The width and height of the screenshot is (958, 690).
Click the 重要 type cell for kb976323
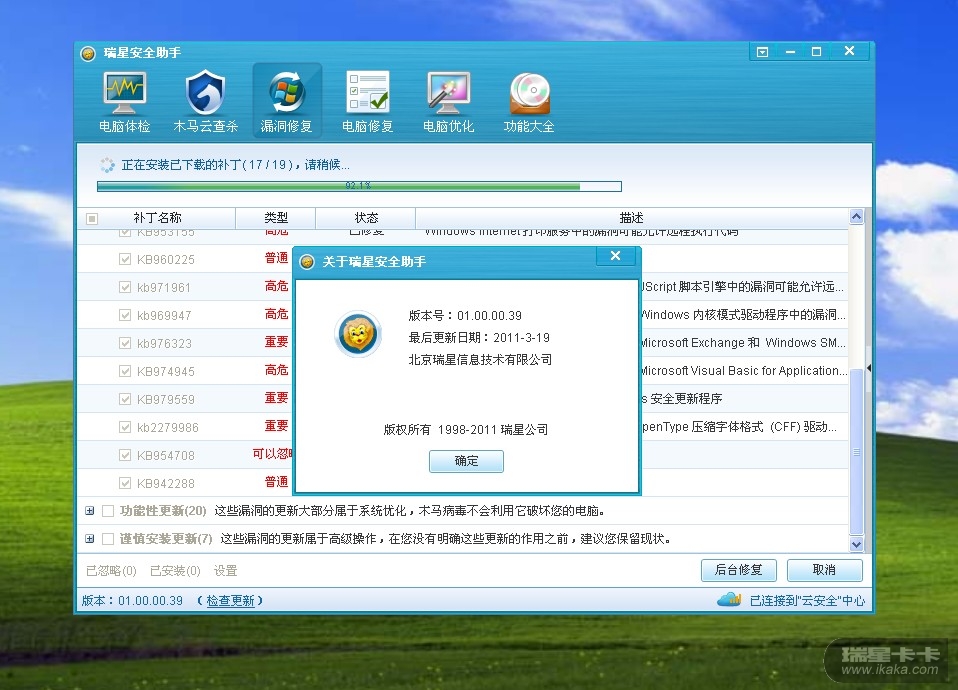[x=276, y=342]
